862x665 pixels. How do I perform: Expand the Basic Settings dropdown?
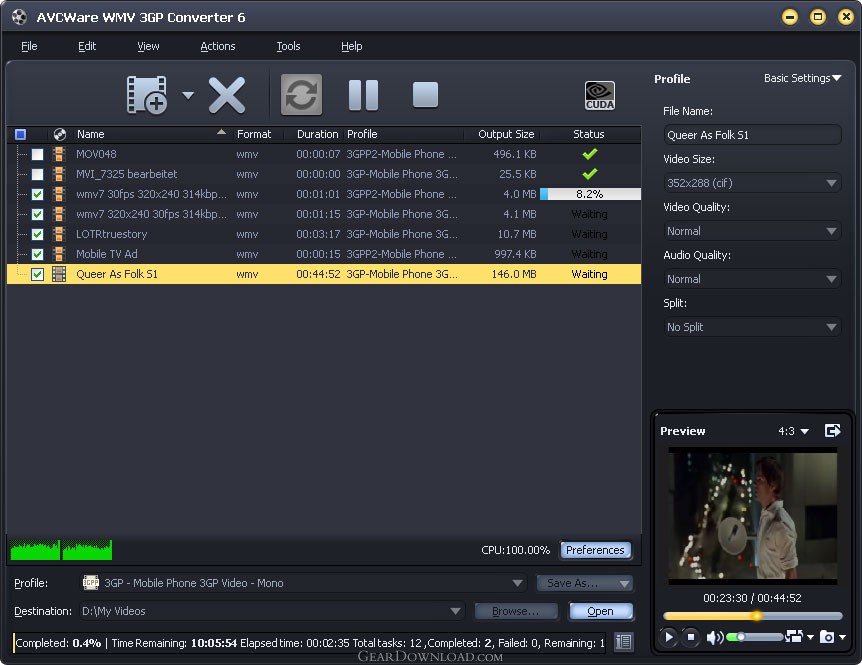point(803,78)
